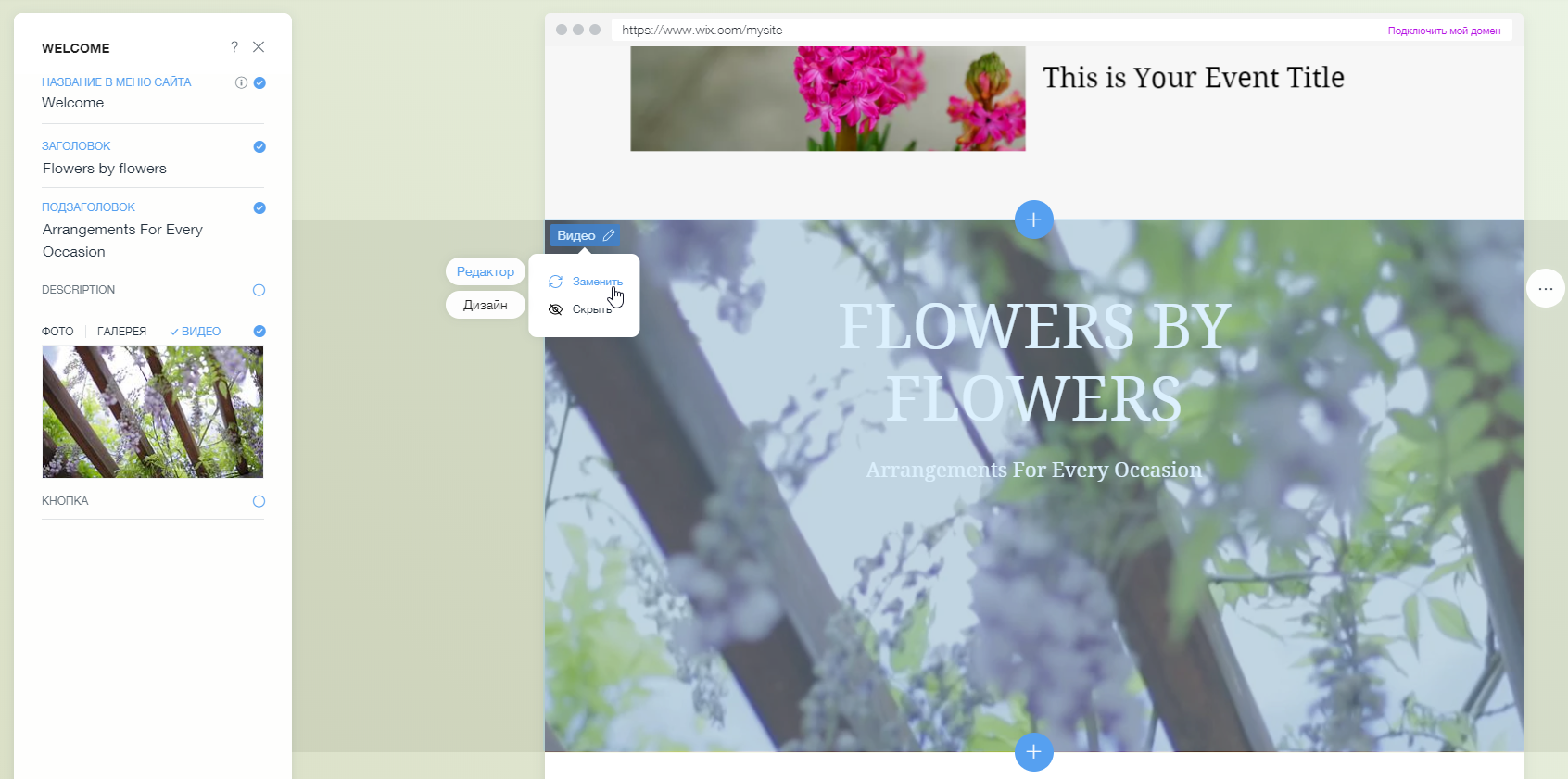This screenshot has width=1568, height=779.
Task: Open the Дизайн button
Action: [x=485, y=305]
